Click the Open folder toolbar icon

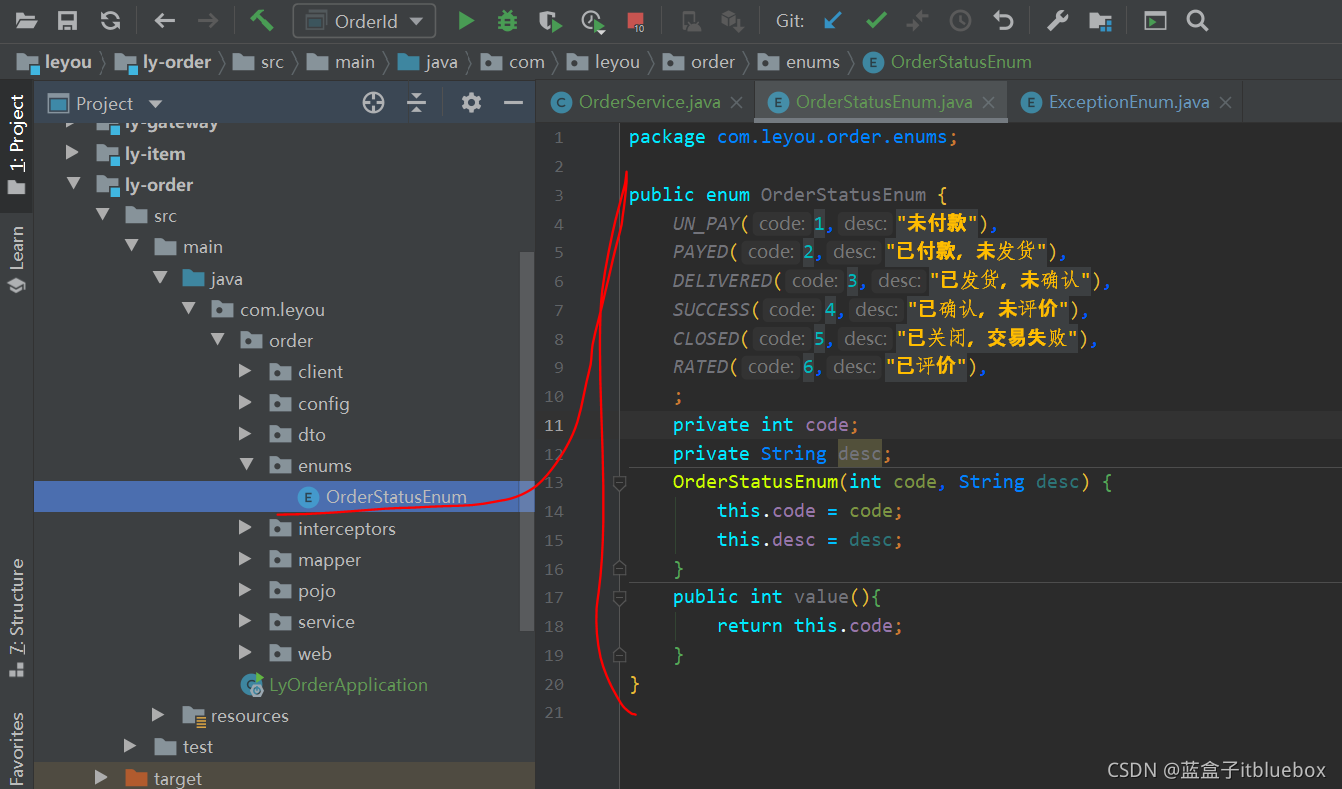(26, 20)
